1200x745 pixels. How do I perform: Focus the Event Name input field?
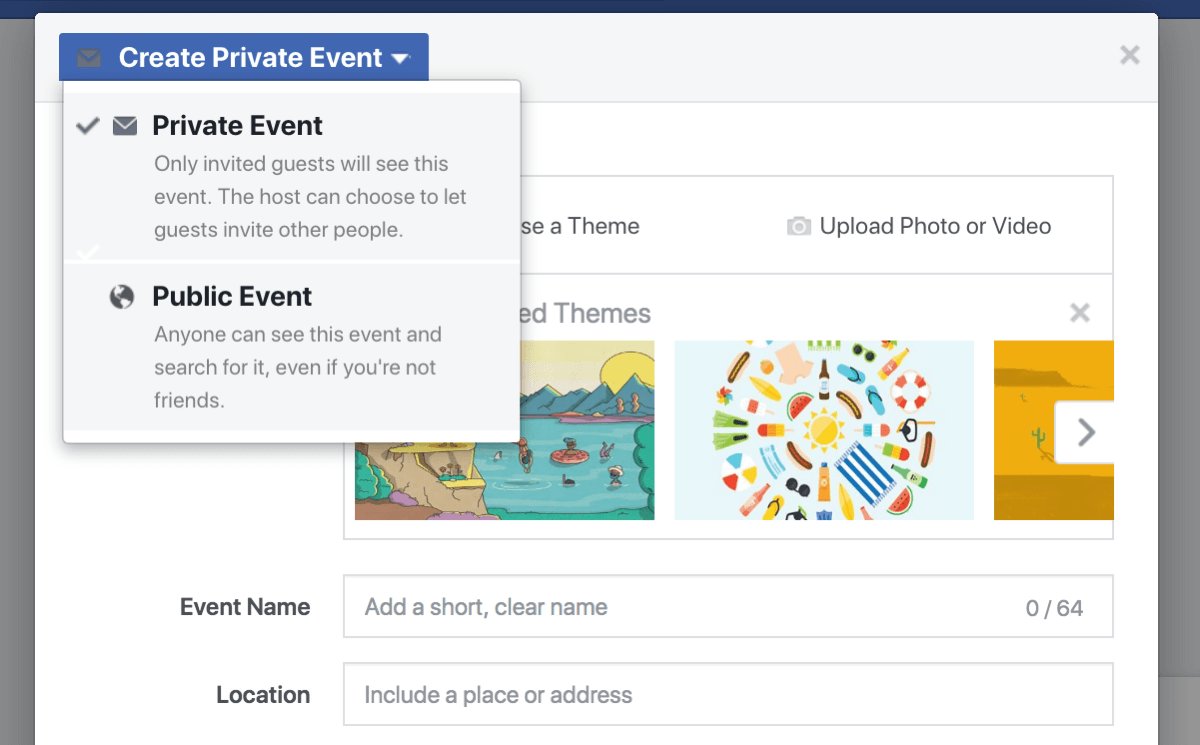pos(728,606)
